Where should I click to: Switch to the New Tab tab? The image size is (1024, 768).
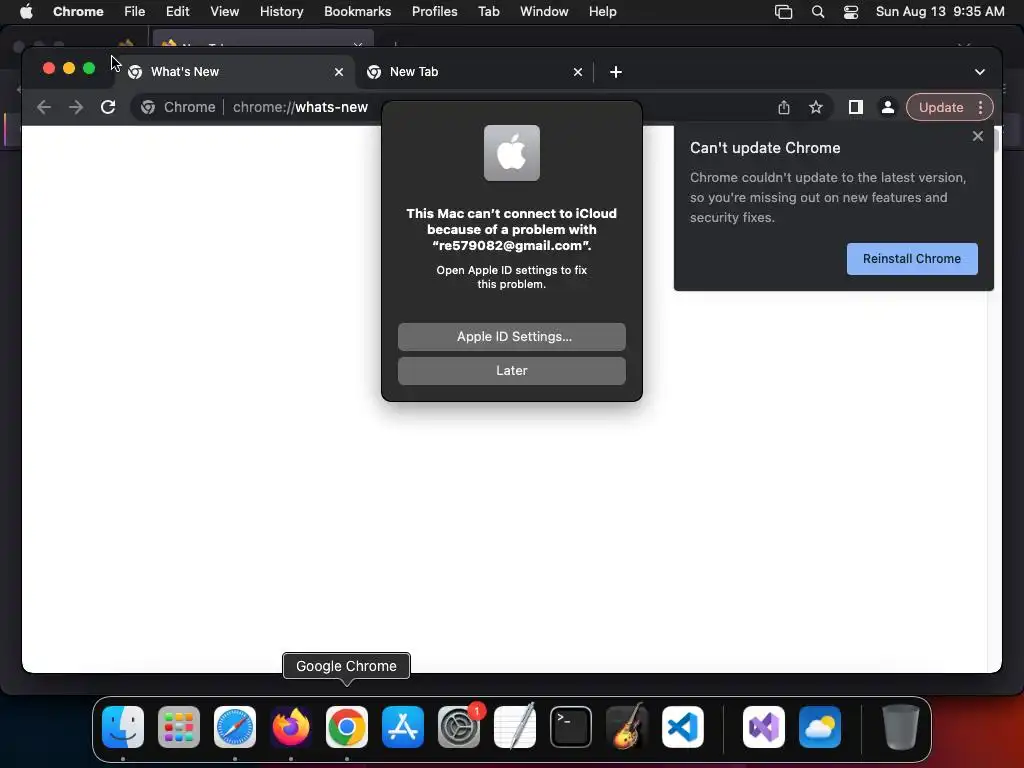474,72
